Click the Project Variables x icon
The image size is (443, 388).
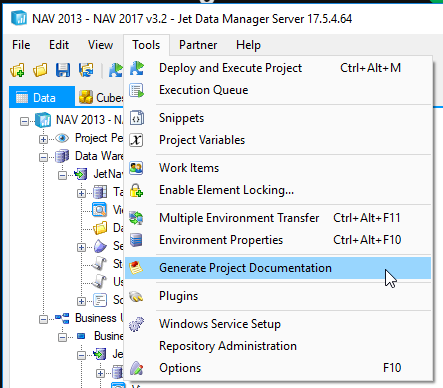click(x=136, y=140)
